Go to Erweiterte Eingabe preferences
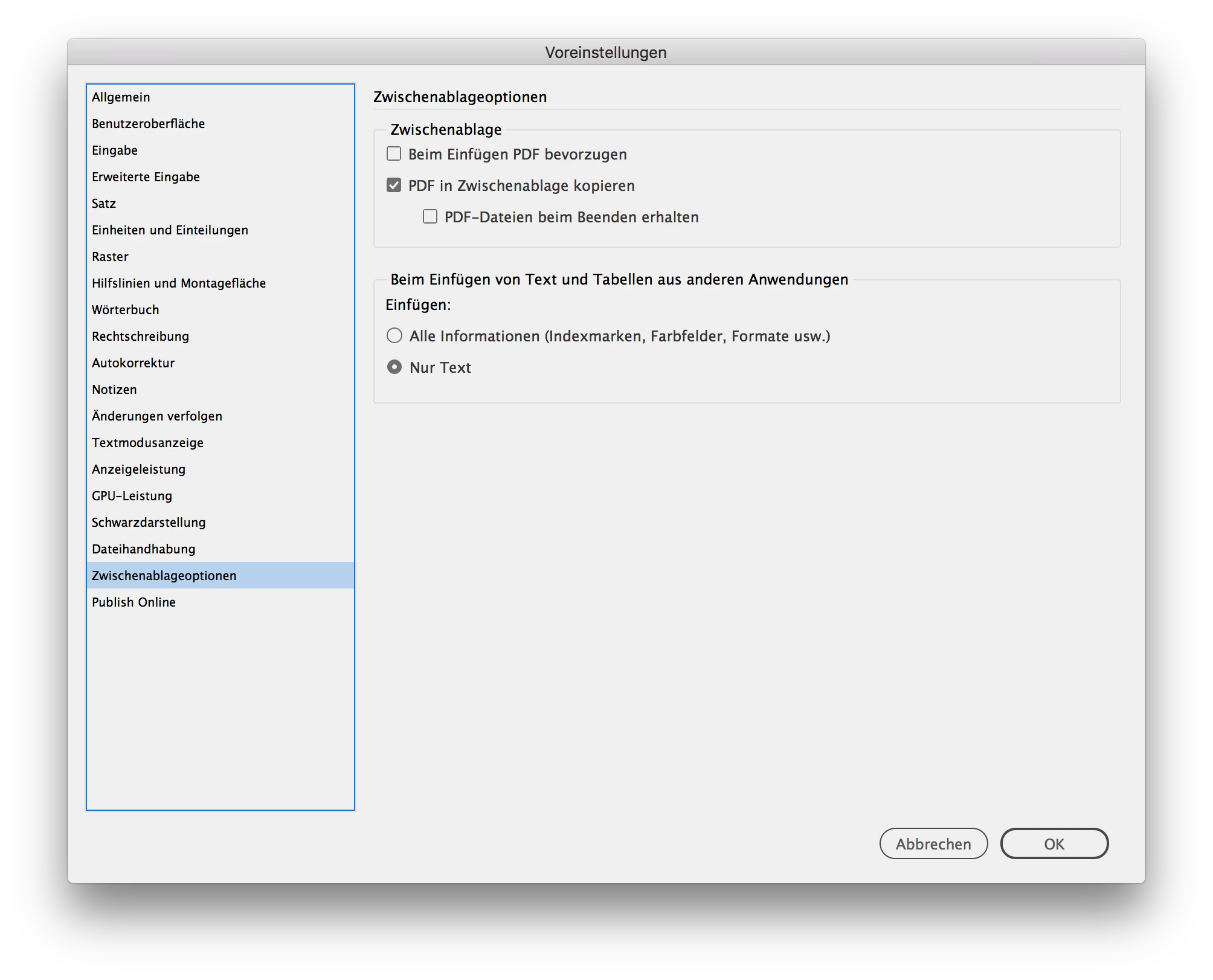Image resolution: width=1213 pixels, height=980 pixels. [x=146, y=177]
